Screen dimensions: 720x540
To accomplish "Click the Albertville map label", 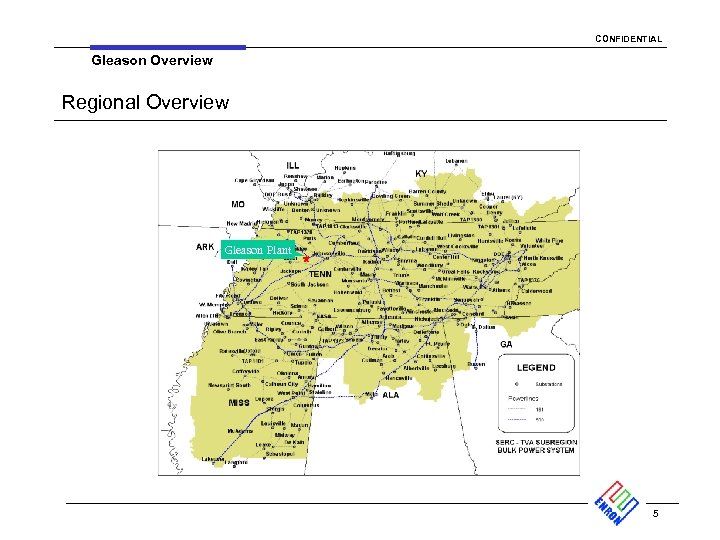I will [417, 368].
